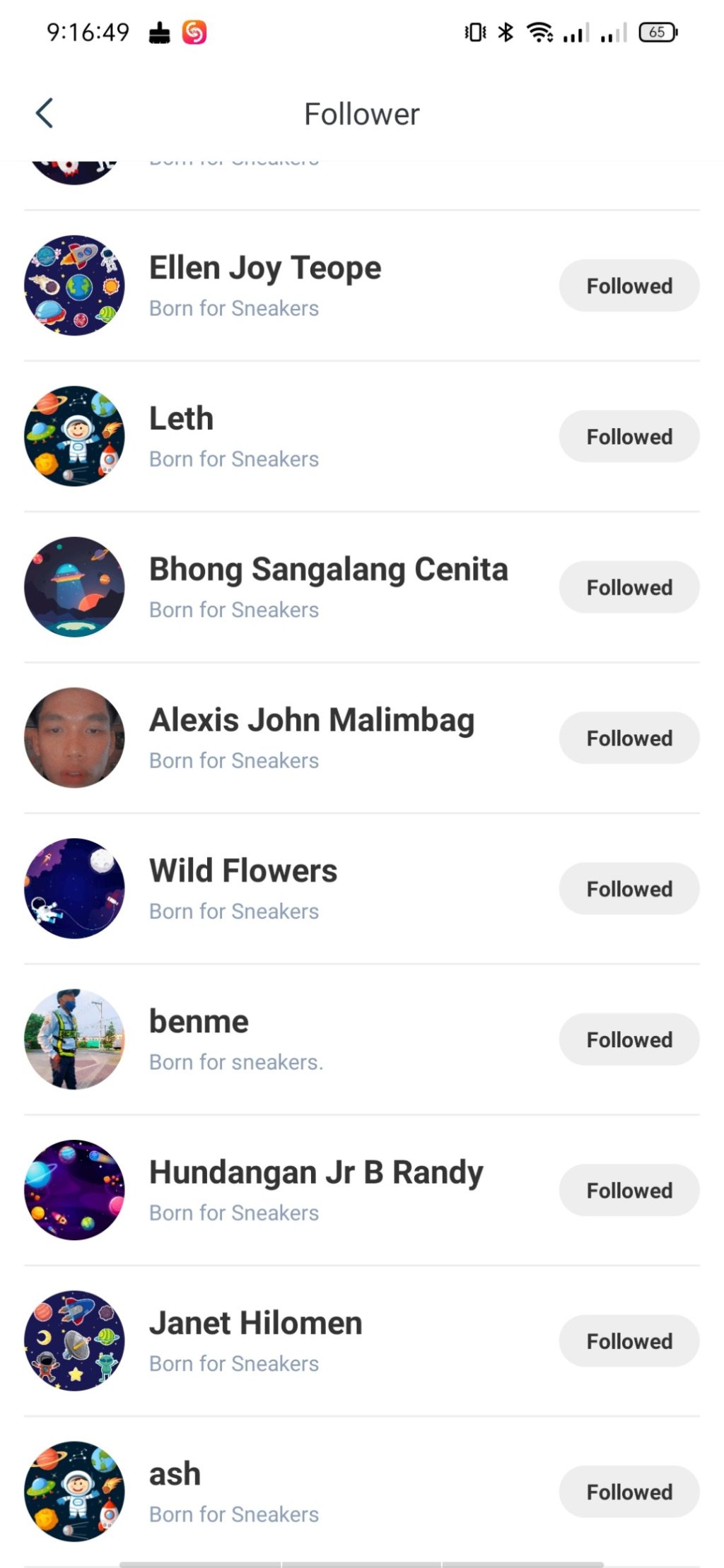The width and height of the screenshot is (724, 1568).
Task: Tap Leth's astronaut profile picture
Action: pos(74,436)
